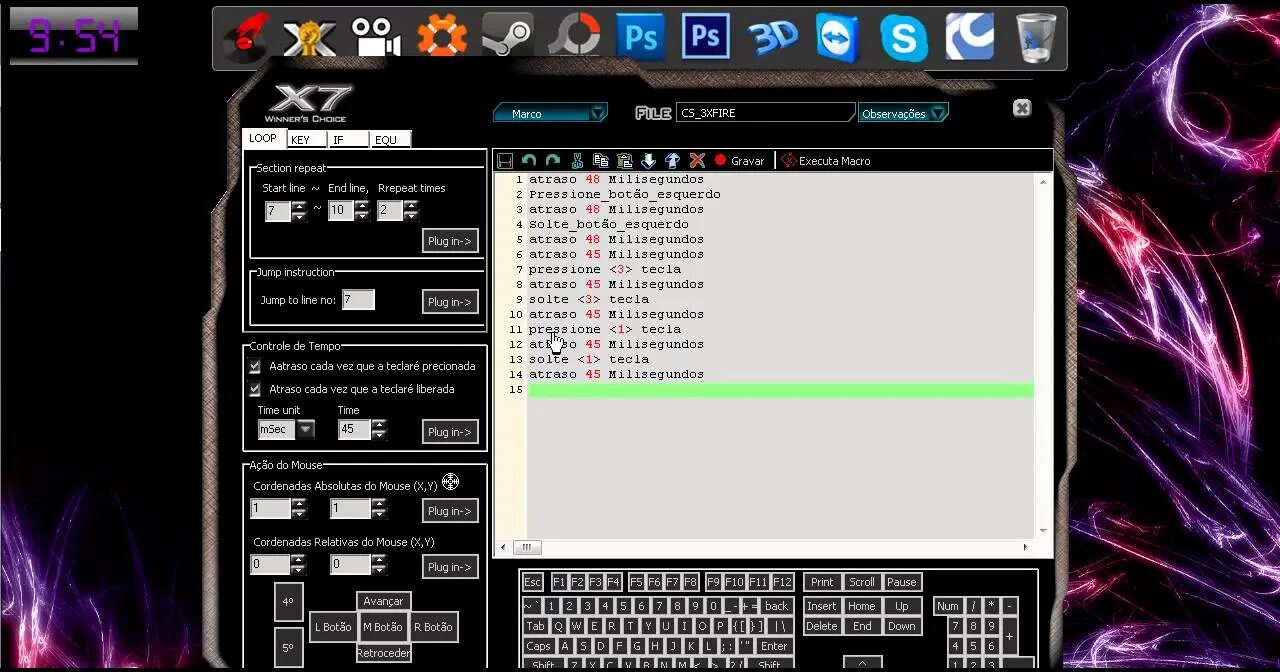The height and width of the screenshot is (672, 1280).
Task: Click the Retroceder mouse button
Action: [x=383, y=653]
